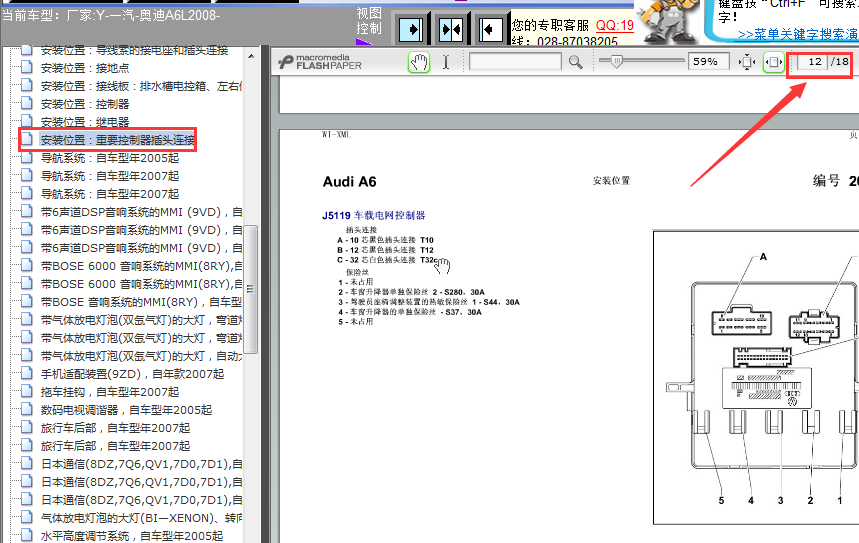Click connector line B - 12 芯黑色插头连接 T12
This screenshot has width=859, height=543.
[385, 250]
